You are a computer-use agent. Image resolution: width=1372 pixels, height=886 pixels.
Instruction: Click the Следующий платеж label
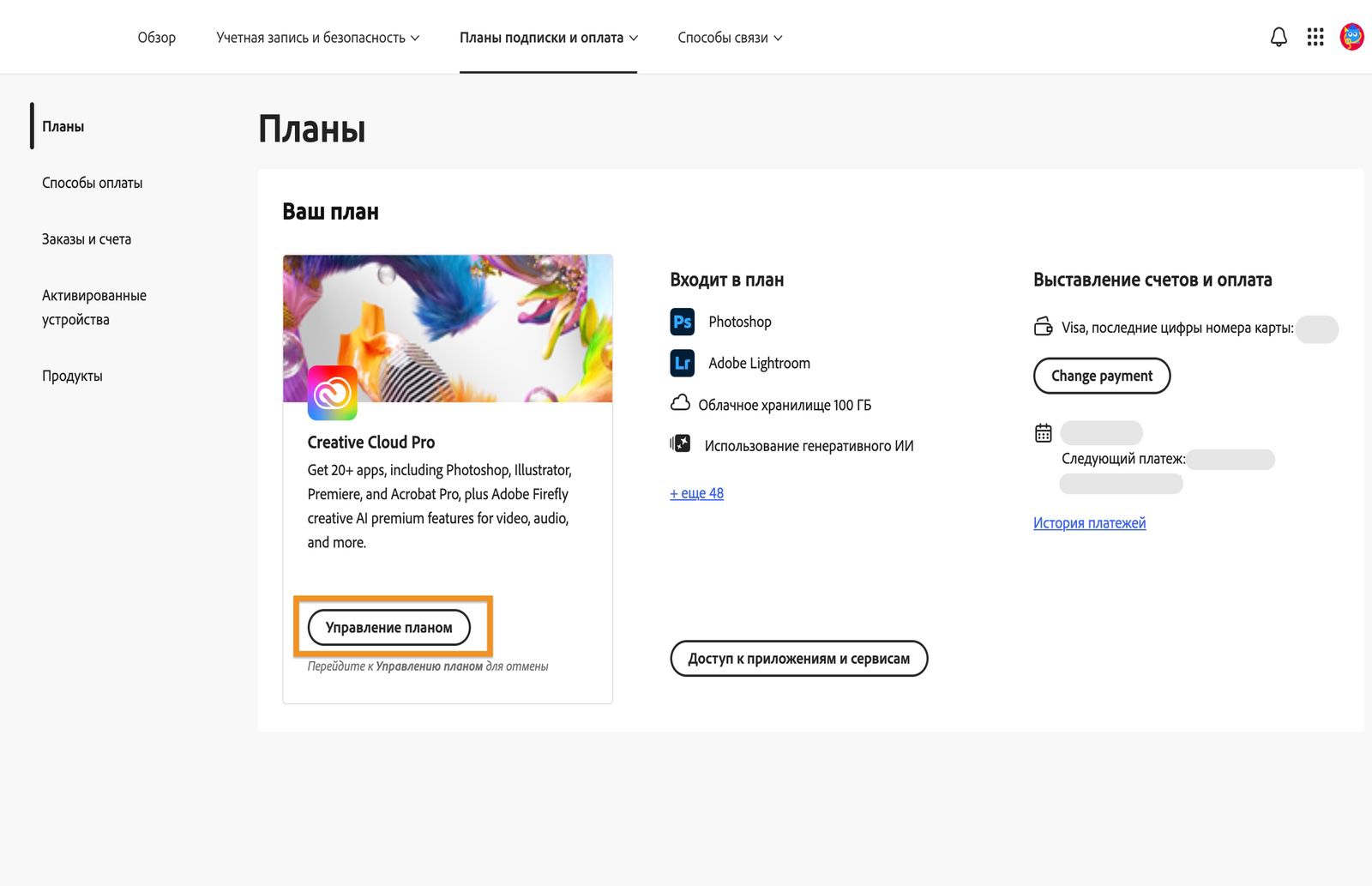[x=1123, y=459]
